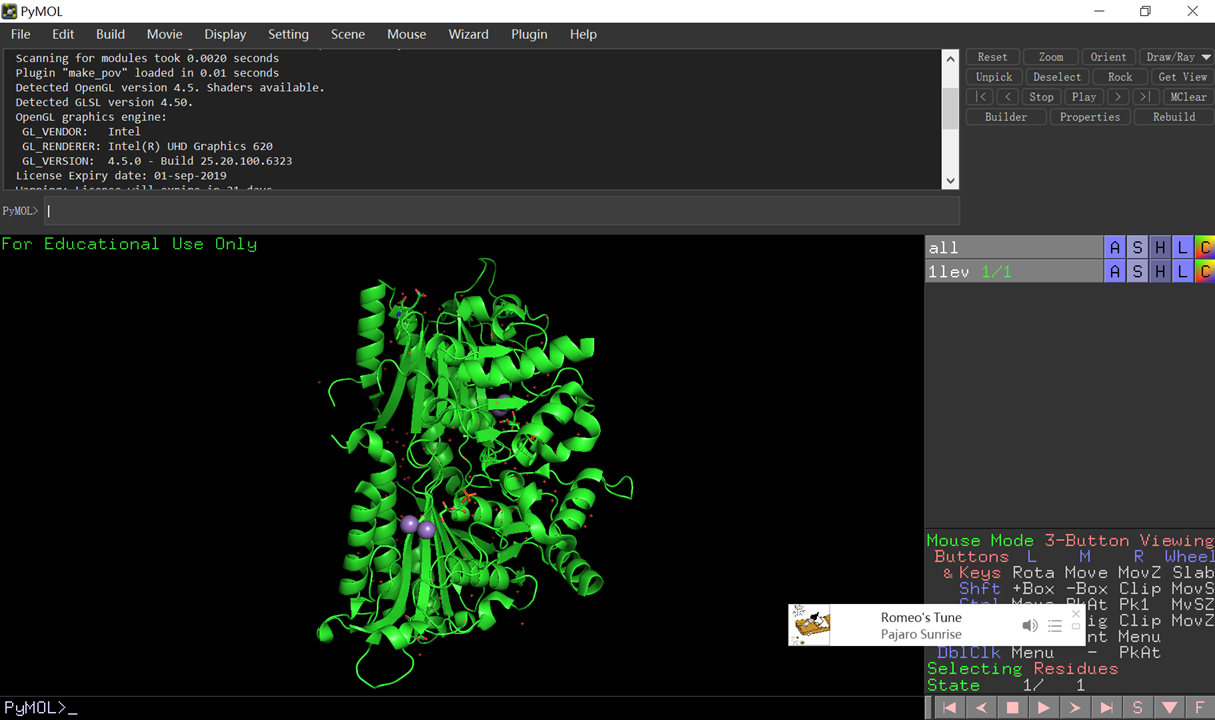
Task: Toggle fullscreen with F icon
Action: coord(1200,708)
